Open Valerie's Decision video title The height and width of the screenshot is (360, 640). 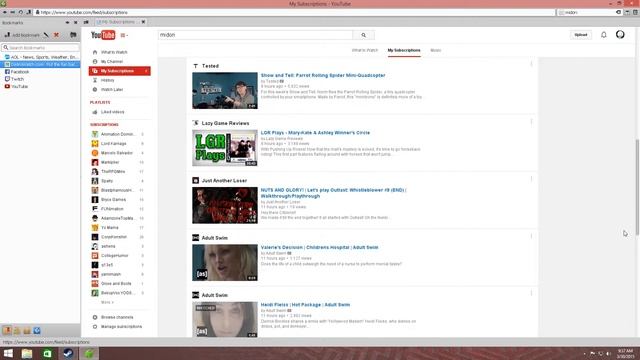(319, 247)
